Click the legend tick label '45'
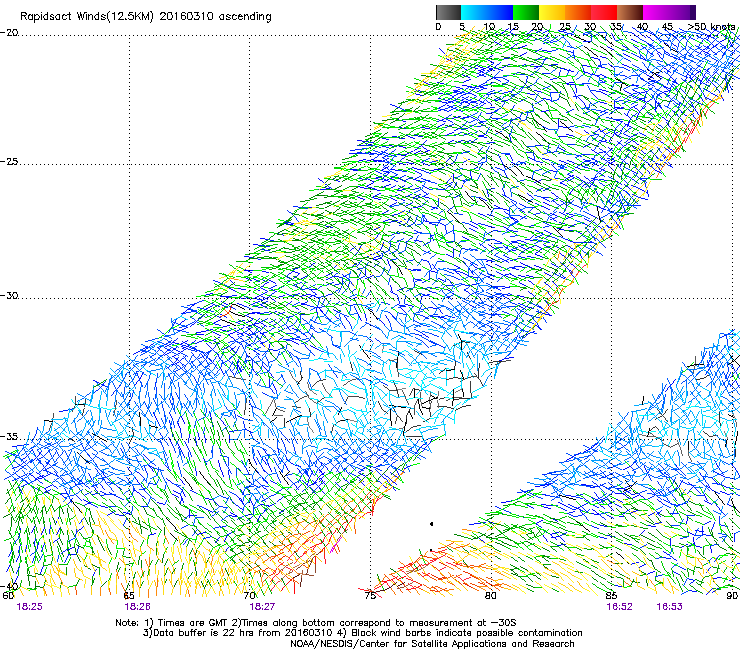This screenshot has height=650, width=740. [667, 27]
